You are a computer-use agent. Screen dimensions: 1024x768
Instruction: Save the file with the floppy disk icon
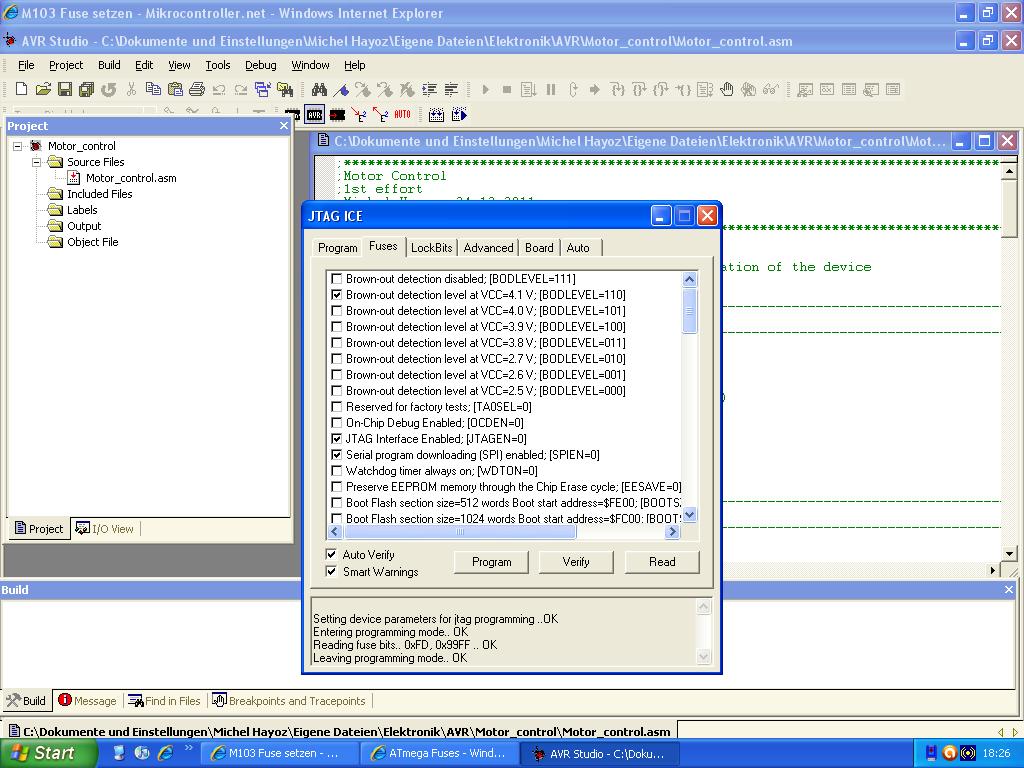pos(65,89)
